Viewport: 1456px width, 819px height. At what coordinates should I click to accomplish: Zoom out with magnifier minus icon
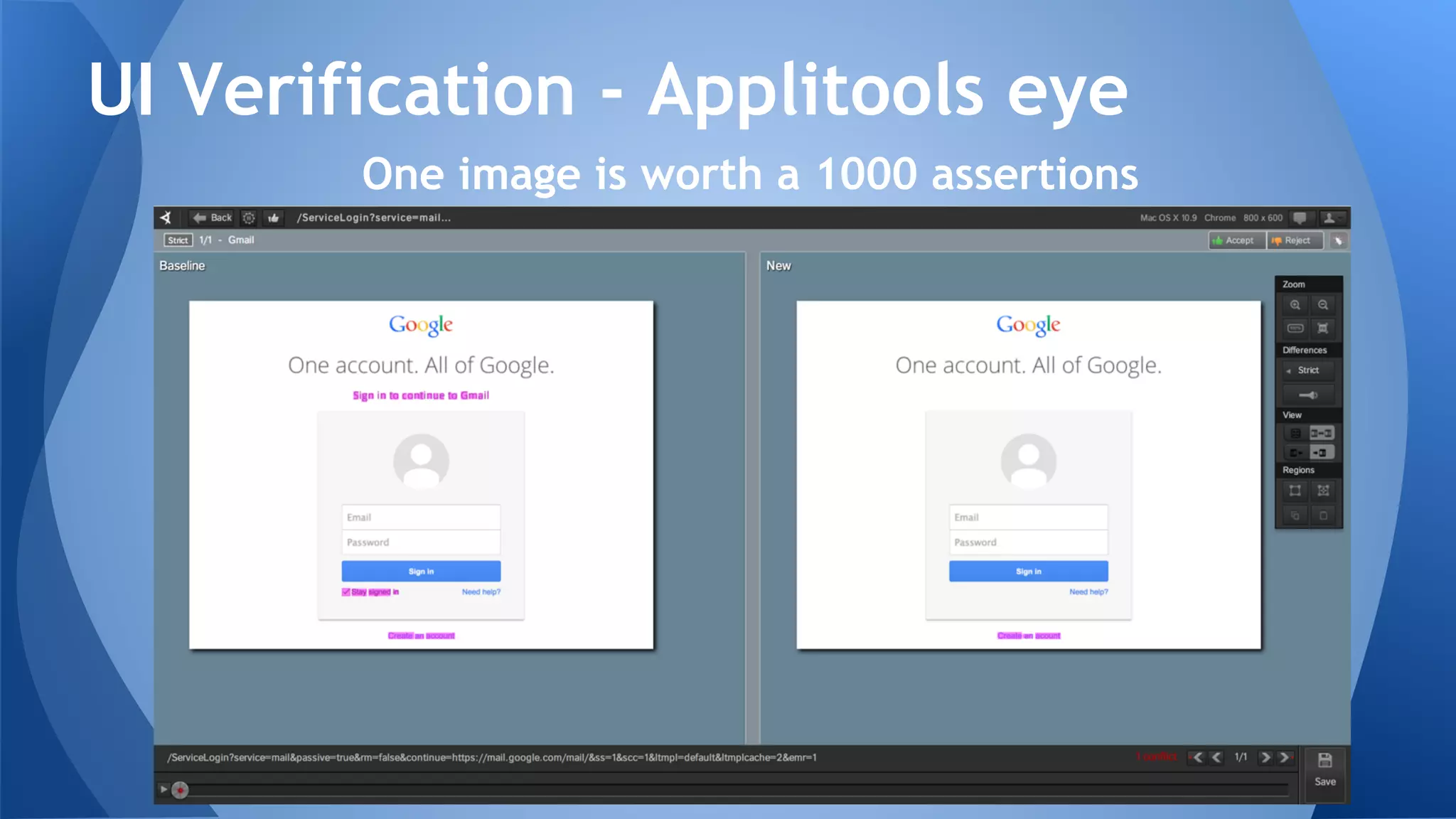[x=1323, y=305]
